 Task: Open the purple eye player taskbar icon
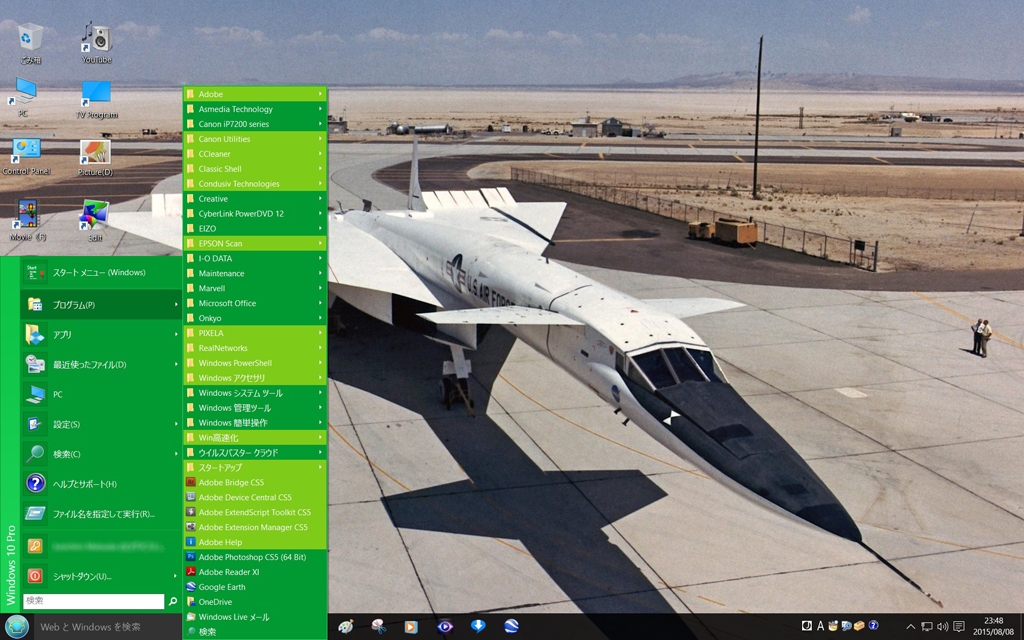pos(445,627)
